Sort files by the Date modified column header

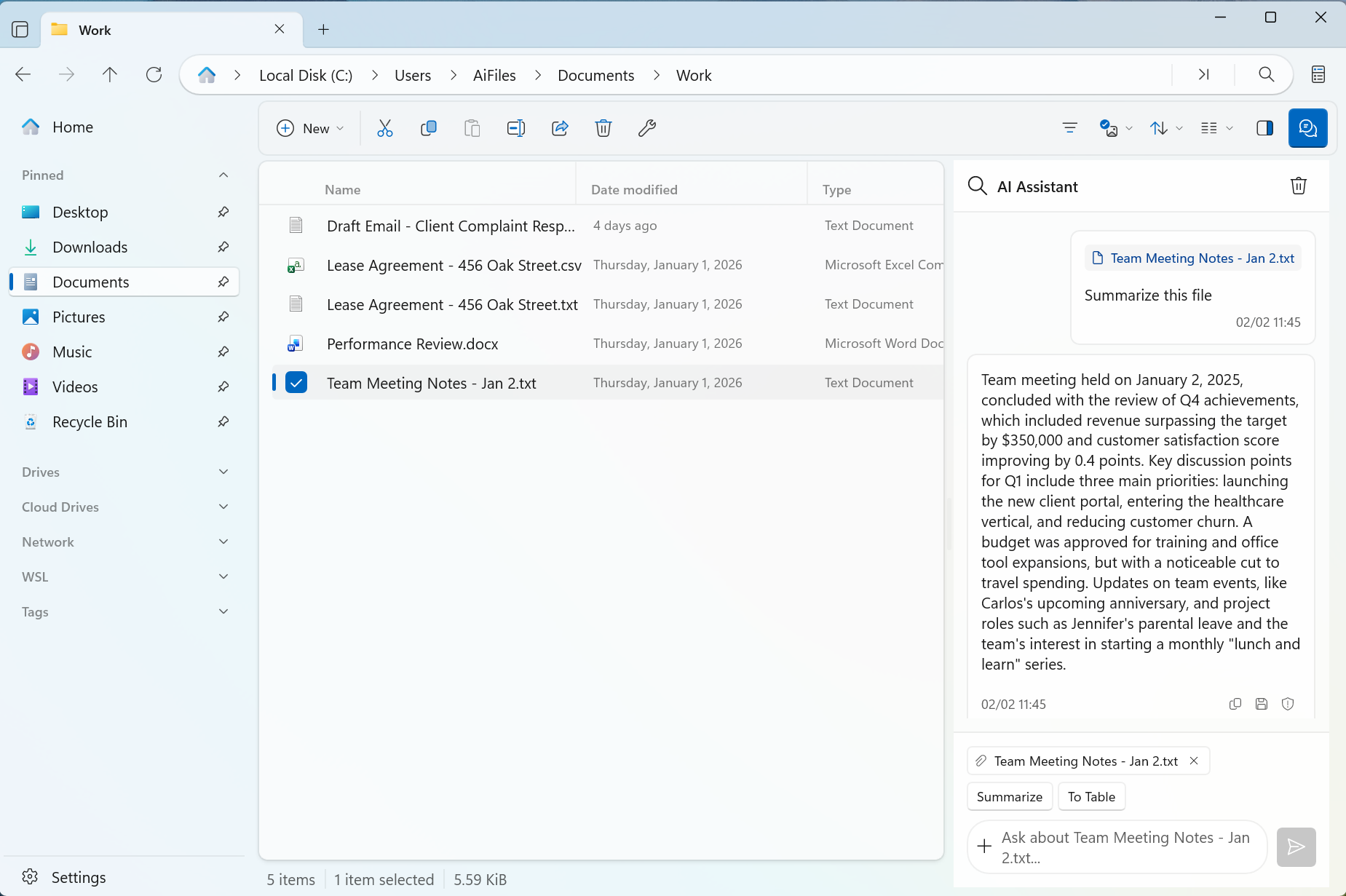pyautogui.click(x=634, y=189)
